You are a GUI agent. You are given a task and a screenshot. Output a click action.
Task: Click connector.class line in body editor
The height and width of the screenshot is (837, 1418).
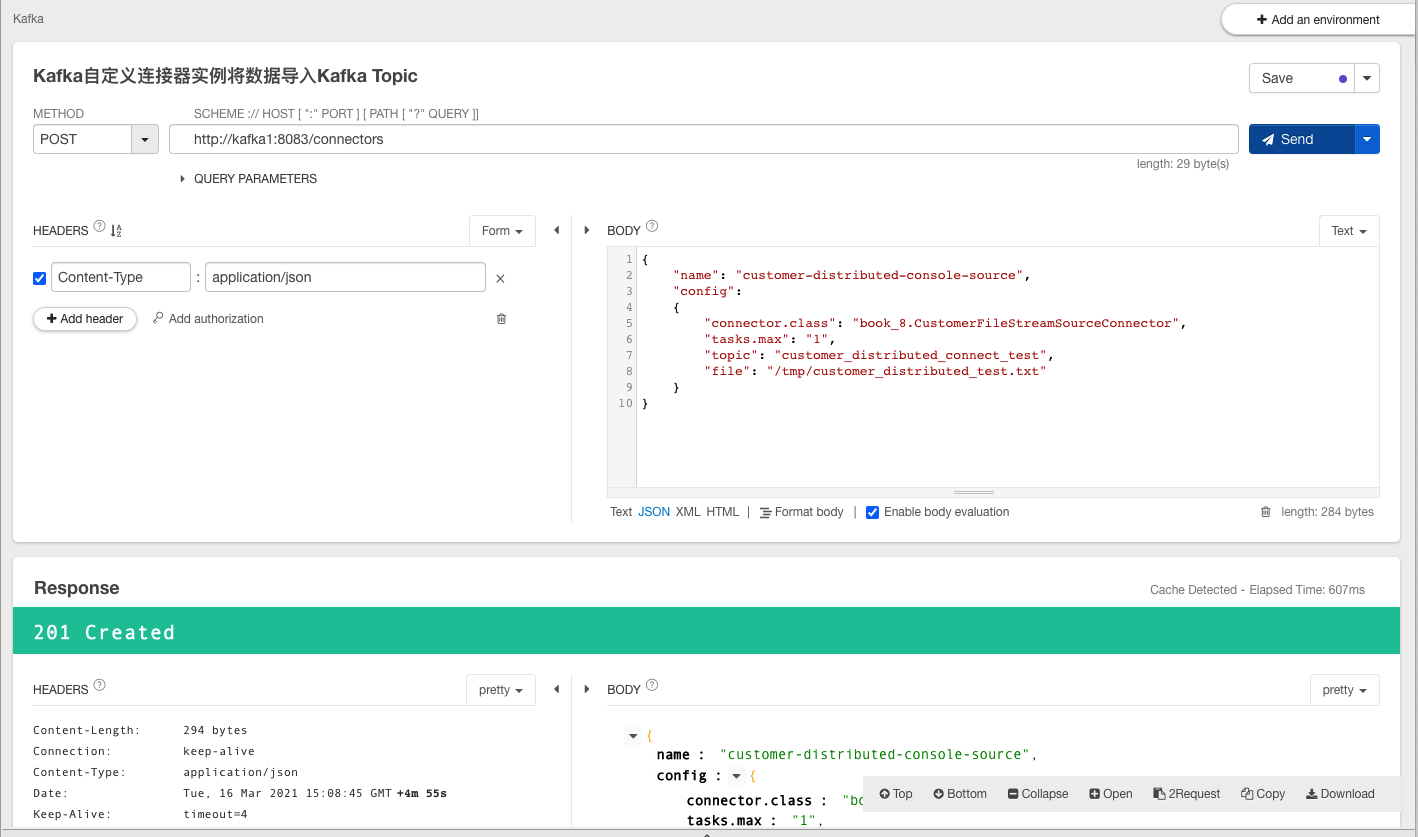945,323
